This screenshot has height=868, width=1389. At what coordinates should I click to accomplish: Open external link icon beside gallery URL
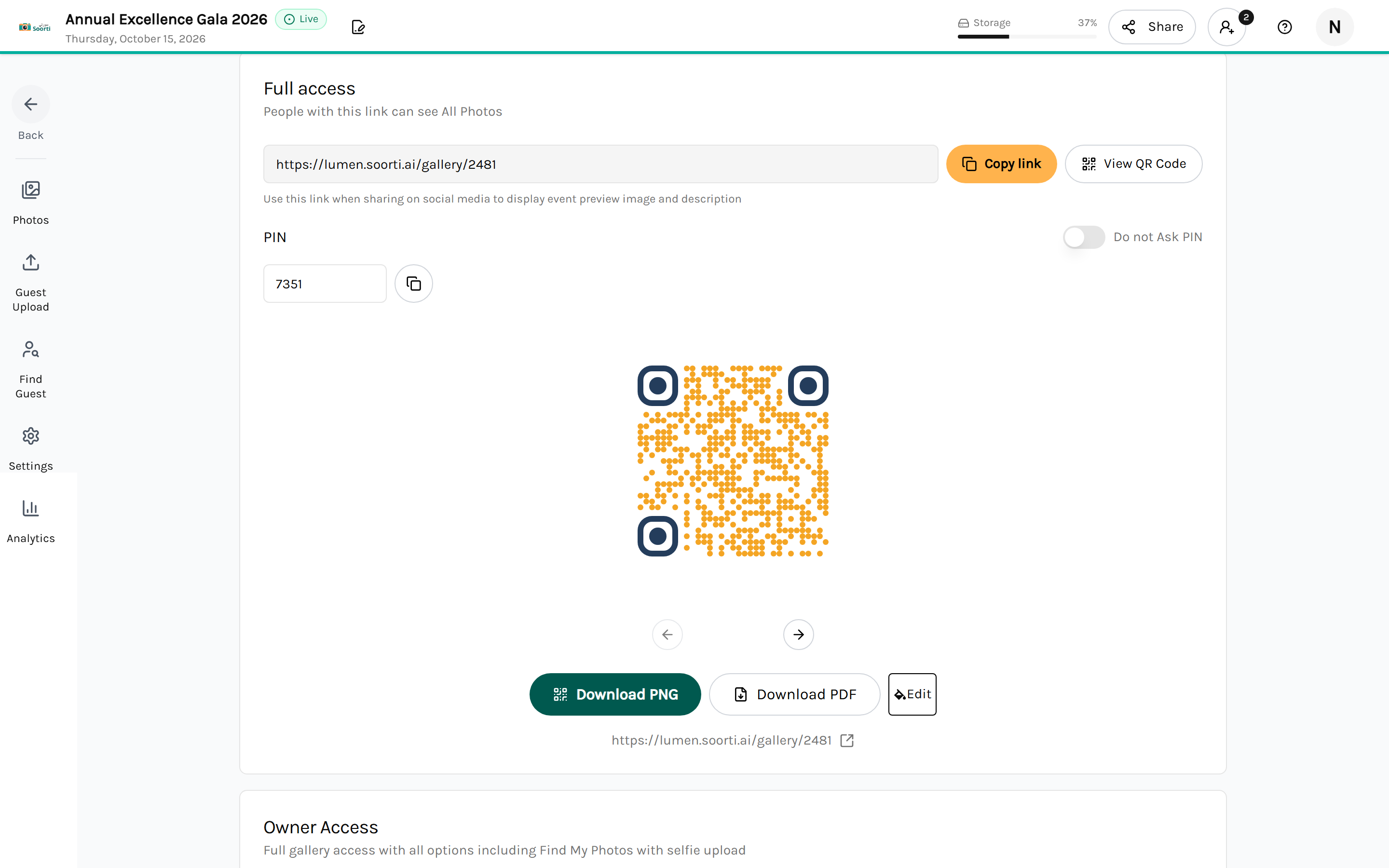point(846,741)
